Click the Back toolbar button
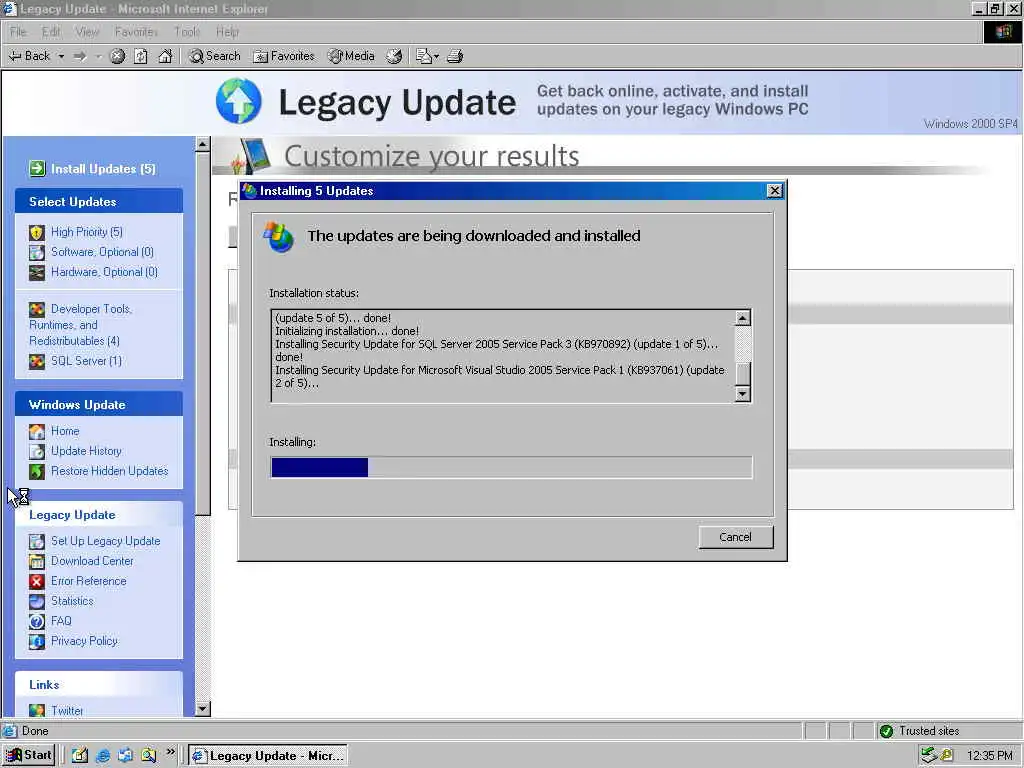The image size is (1024, 768). (x=30, y=56)
